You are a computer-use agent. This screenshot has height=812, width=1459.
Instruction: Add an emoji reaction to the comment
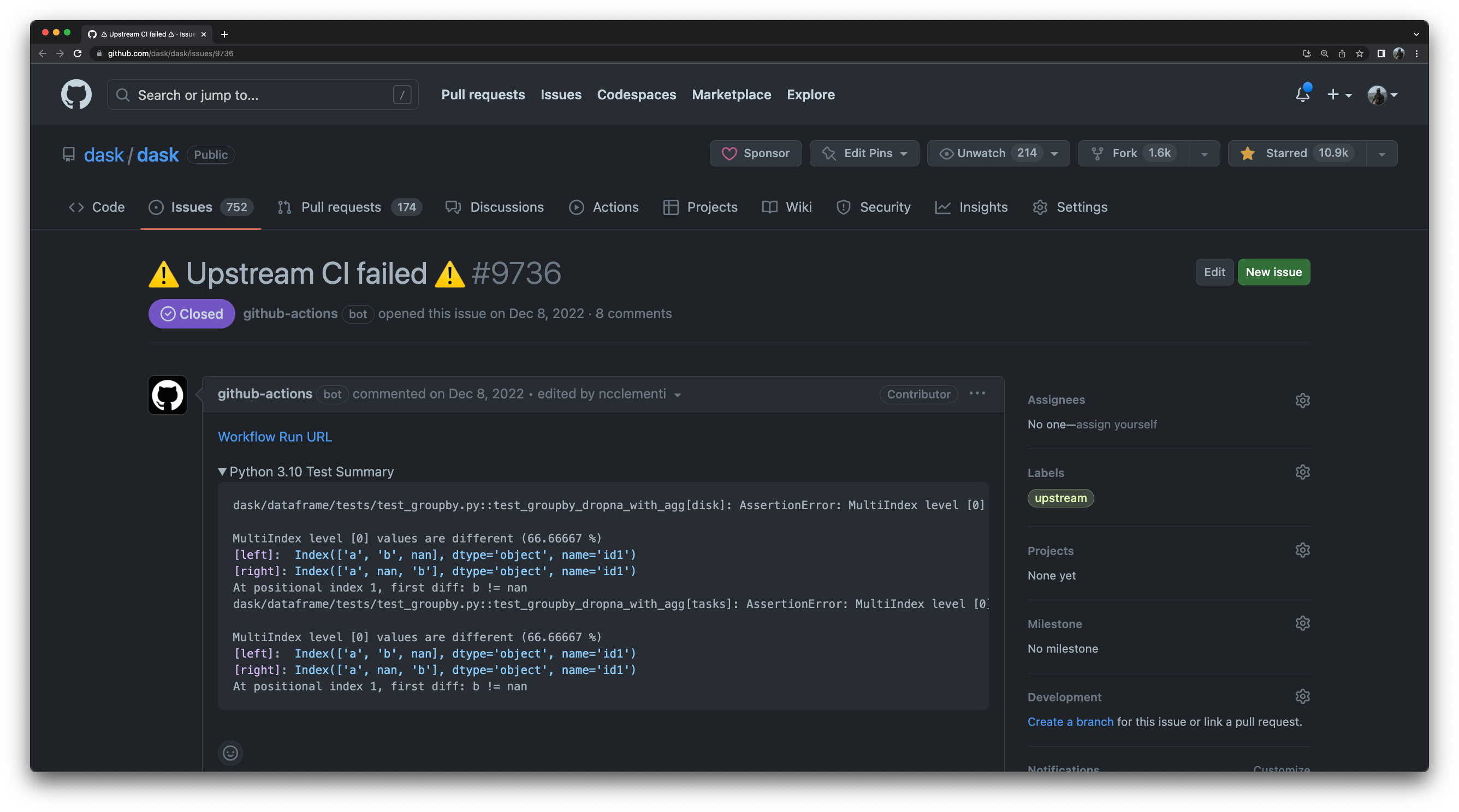point(230,753)
